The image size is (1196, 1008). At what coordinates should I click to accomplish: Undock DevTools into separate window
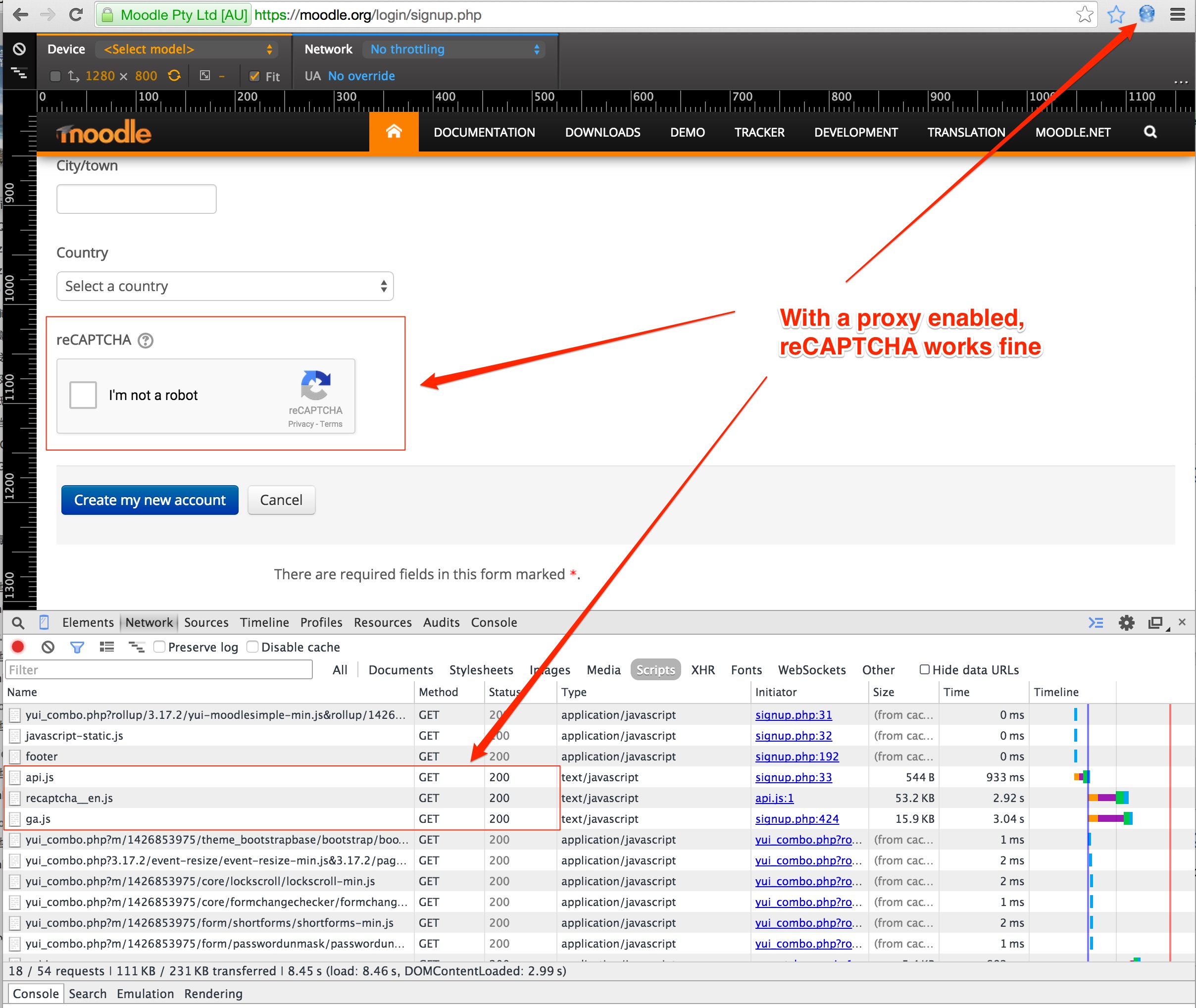tap(1156, 623)
